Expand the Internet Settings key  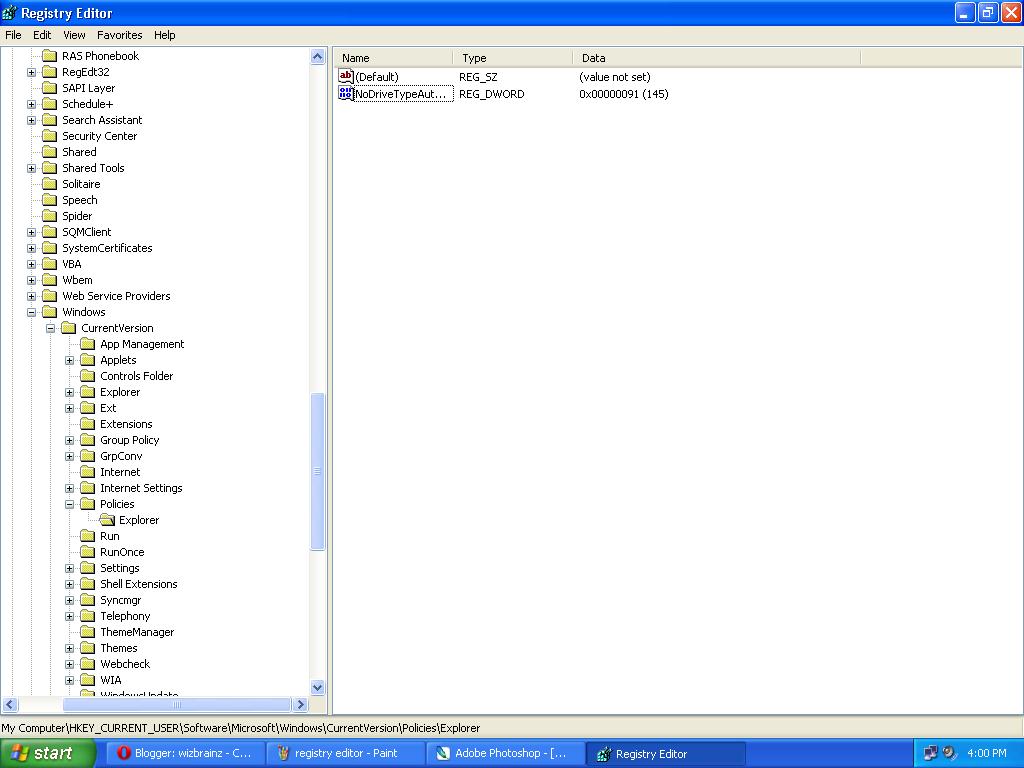click(69, 488)
